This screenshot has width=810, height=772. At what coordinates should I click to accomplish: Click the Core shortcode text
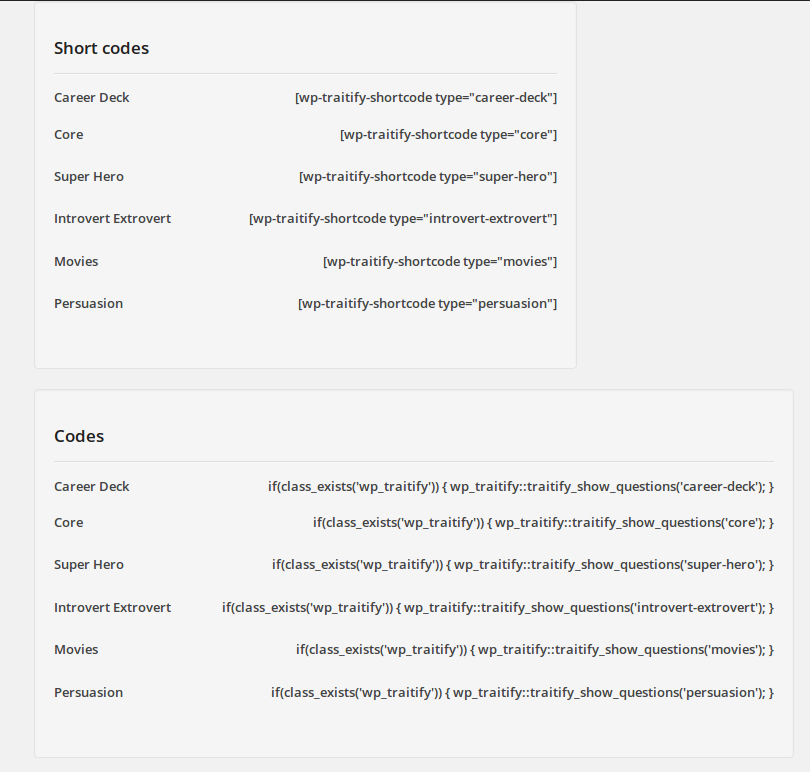pyautogui.click(x=448, y=135)
